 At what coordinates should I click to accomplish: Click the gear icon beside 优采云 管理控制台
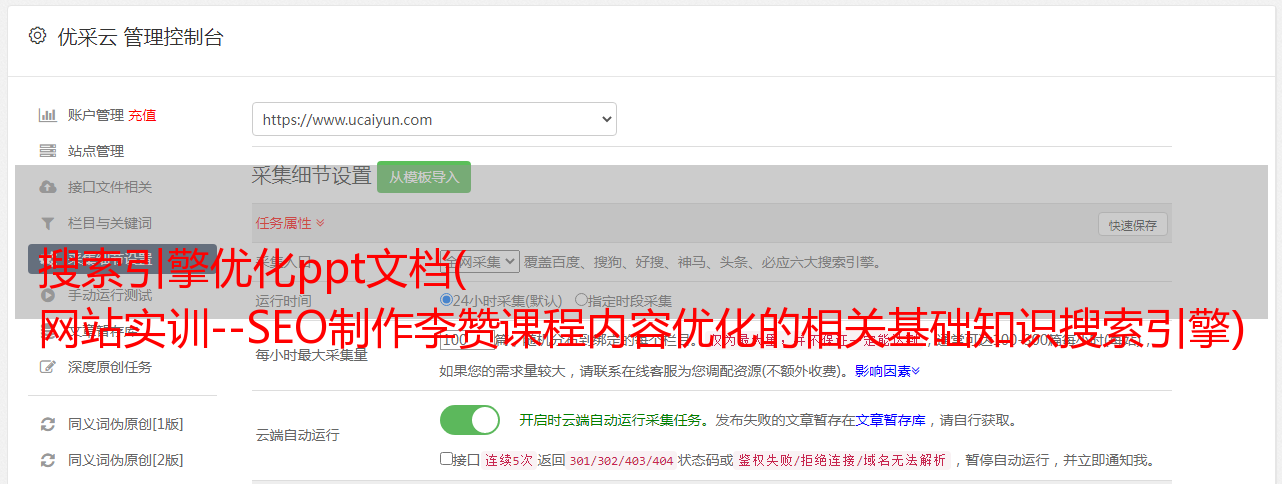(x=37, y=37)
